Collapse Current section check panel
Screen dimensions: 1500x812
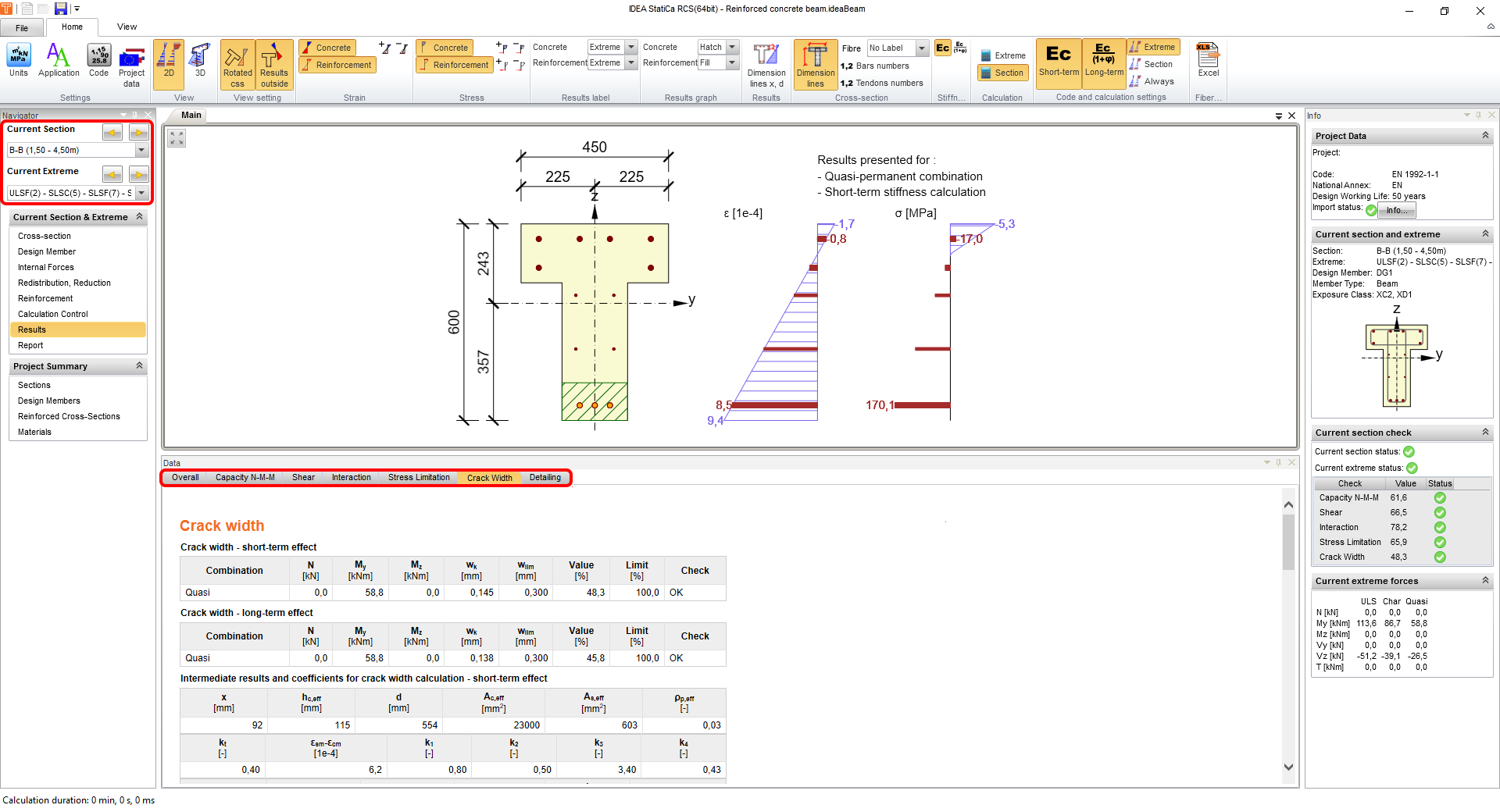[x=1485, y=432]
